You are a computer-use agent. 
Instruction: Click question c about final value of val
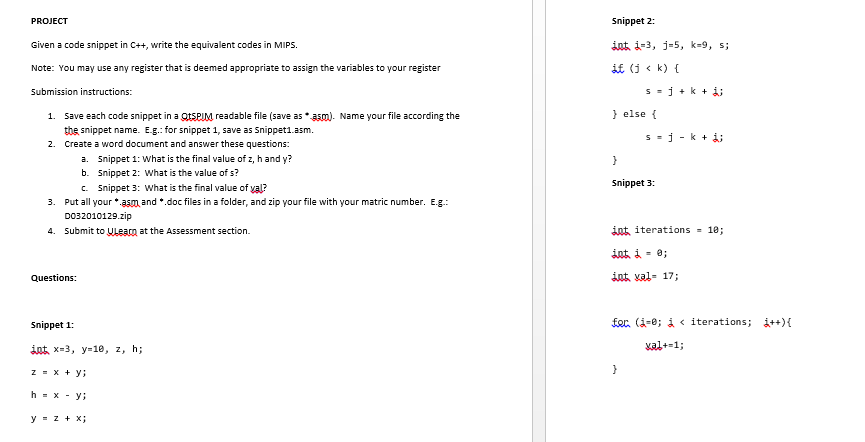(x=183, y=188)
